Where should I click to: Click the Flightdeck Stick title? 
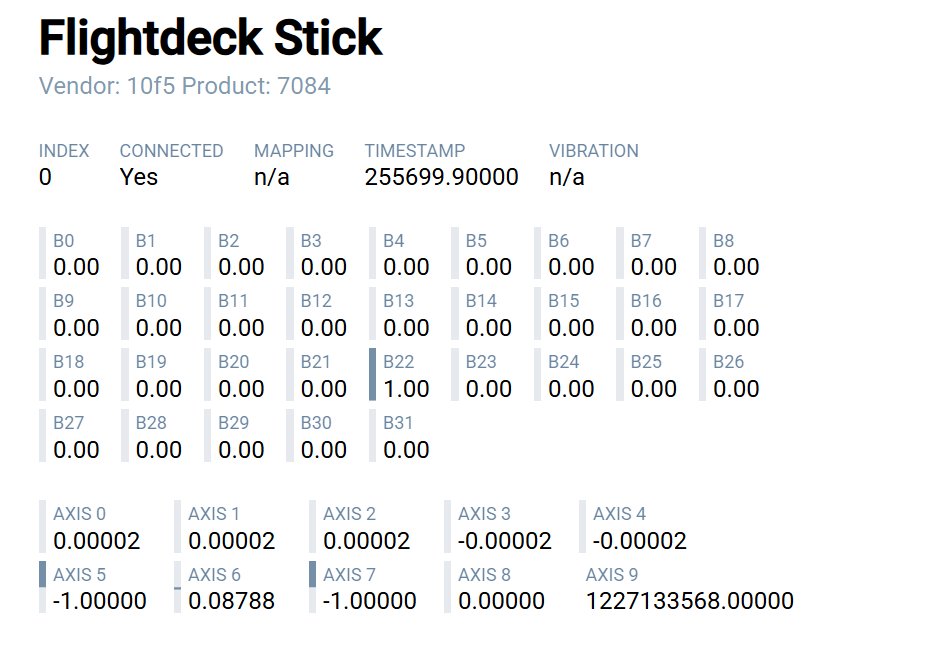point(210,39)
